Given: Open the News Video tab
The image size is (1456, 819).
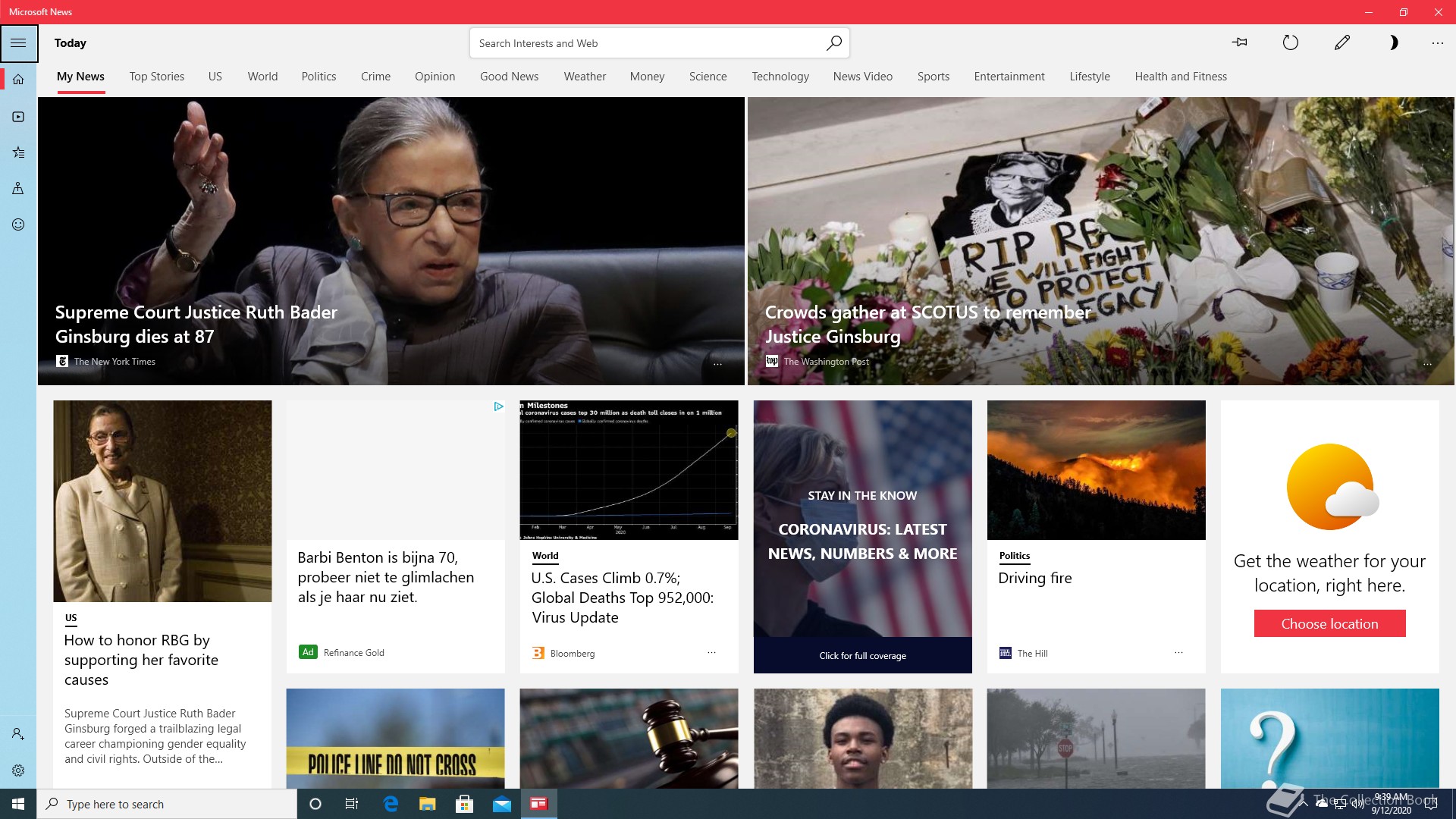Looking at the screenshot, I should click(862, 77).
